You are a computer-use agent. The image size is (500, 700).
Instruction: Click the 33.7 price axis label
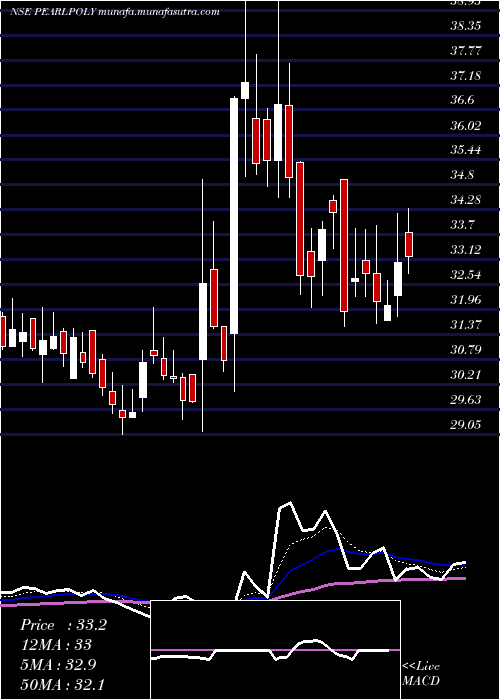[462, 225]
